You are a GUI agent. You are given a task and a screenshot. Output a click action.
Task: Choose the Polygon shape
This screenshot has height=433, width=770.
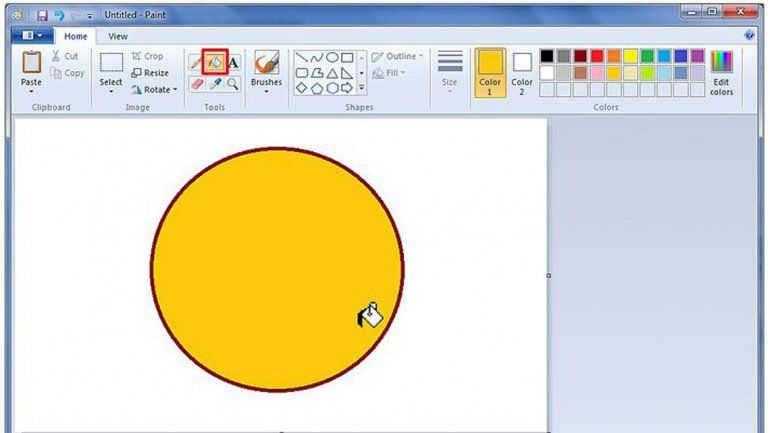point(317,73)
